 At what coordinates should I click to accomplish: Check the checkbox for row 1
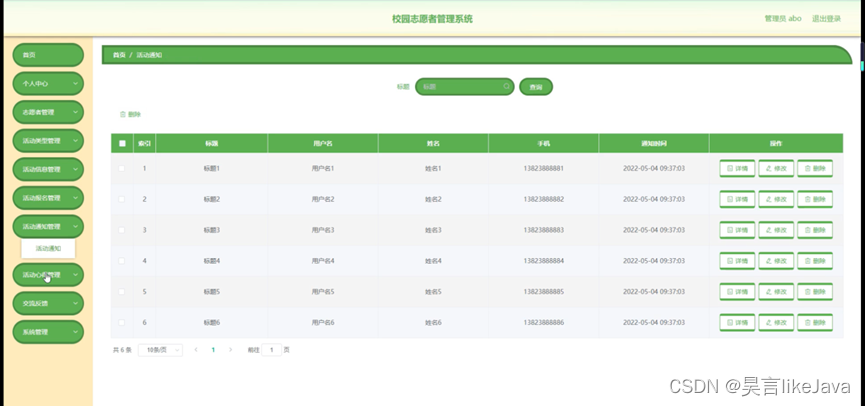(121, 168)
